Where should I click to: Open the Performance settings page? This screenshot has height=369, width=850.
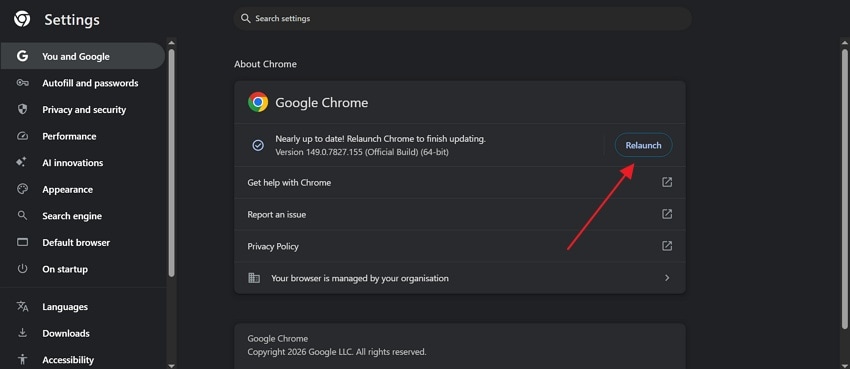pos(82,136)
